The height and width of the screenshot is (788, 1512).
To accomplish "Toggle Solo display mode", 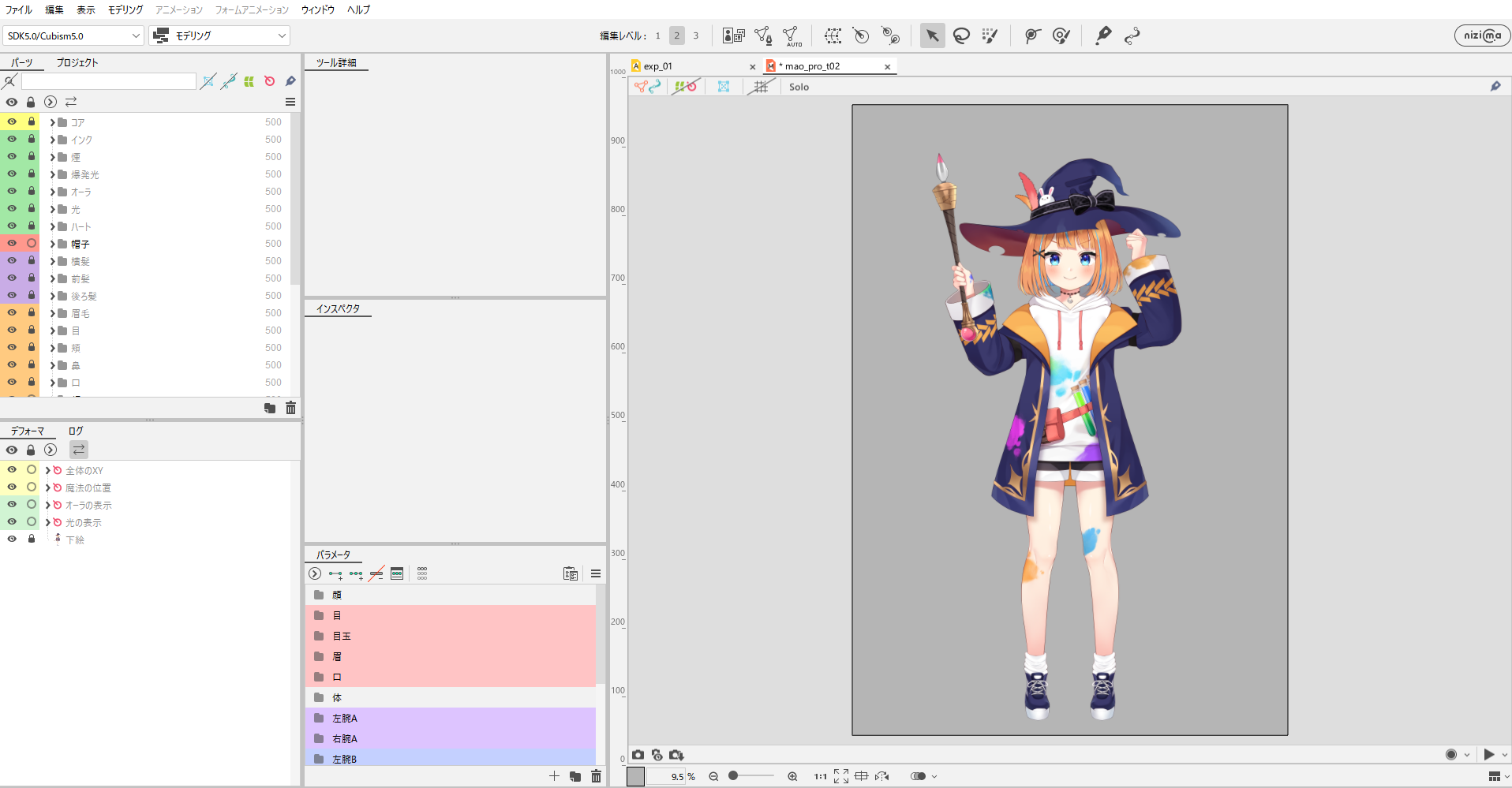I will tap(799, 87).
